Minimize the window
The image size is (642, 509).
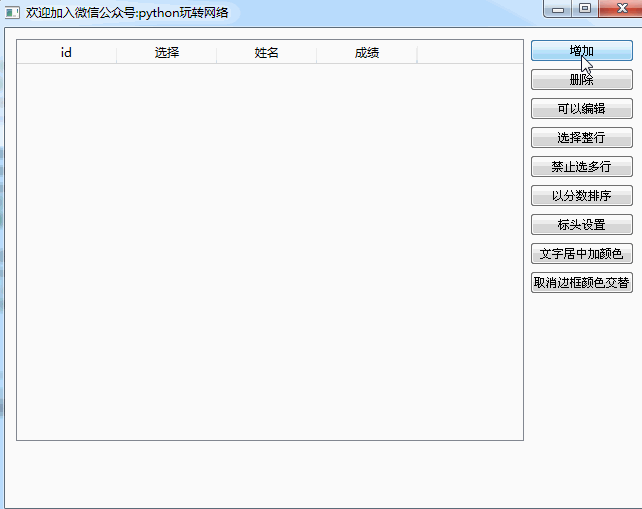pos(558,9)
